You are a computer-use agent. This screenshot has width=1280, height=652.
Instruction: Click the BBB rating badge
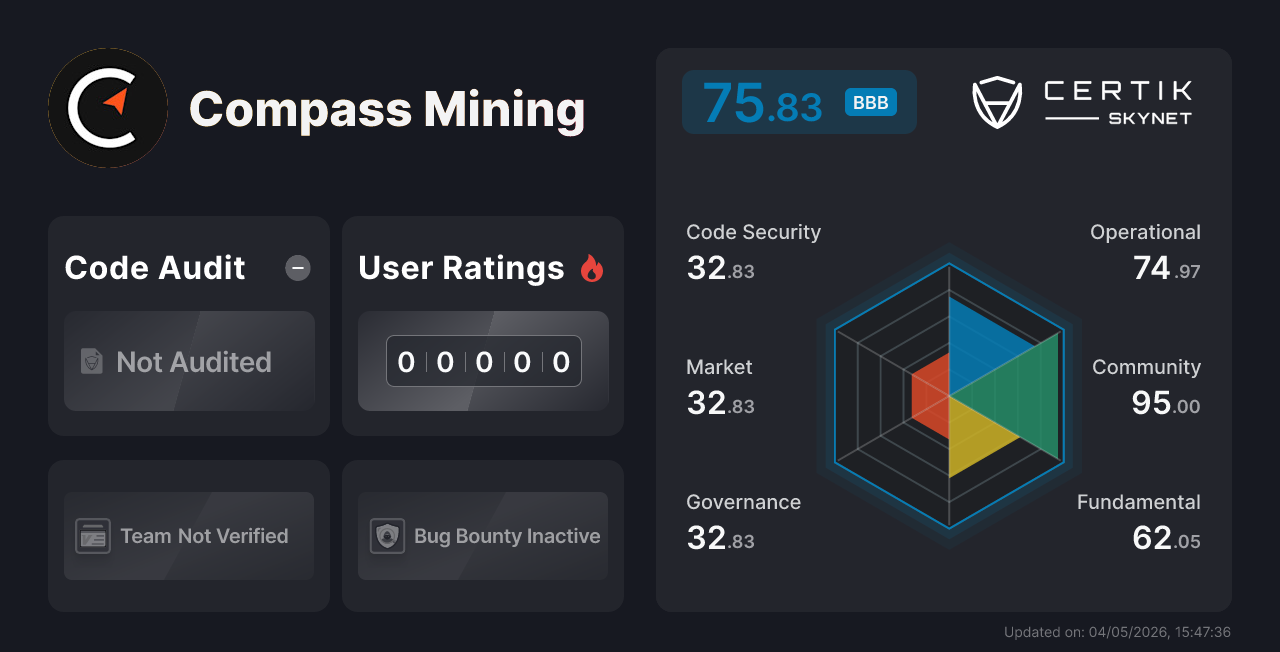(x=871, y=103)
